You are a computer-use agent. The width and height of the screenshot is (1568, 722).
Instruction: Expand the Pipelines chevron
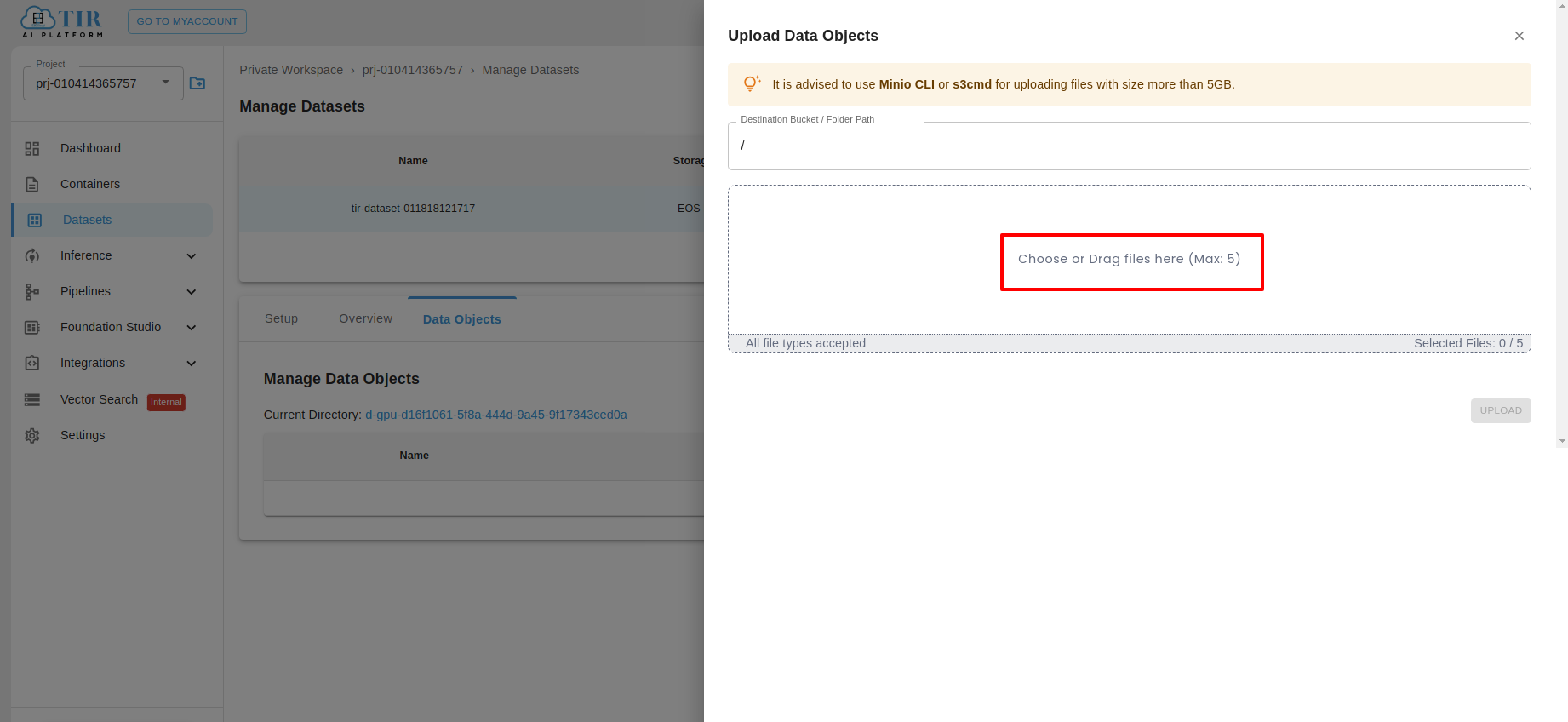coord(192,292)
